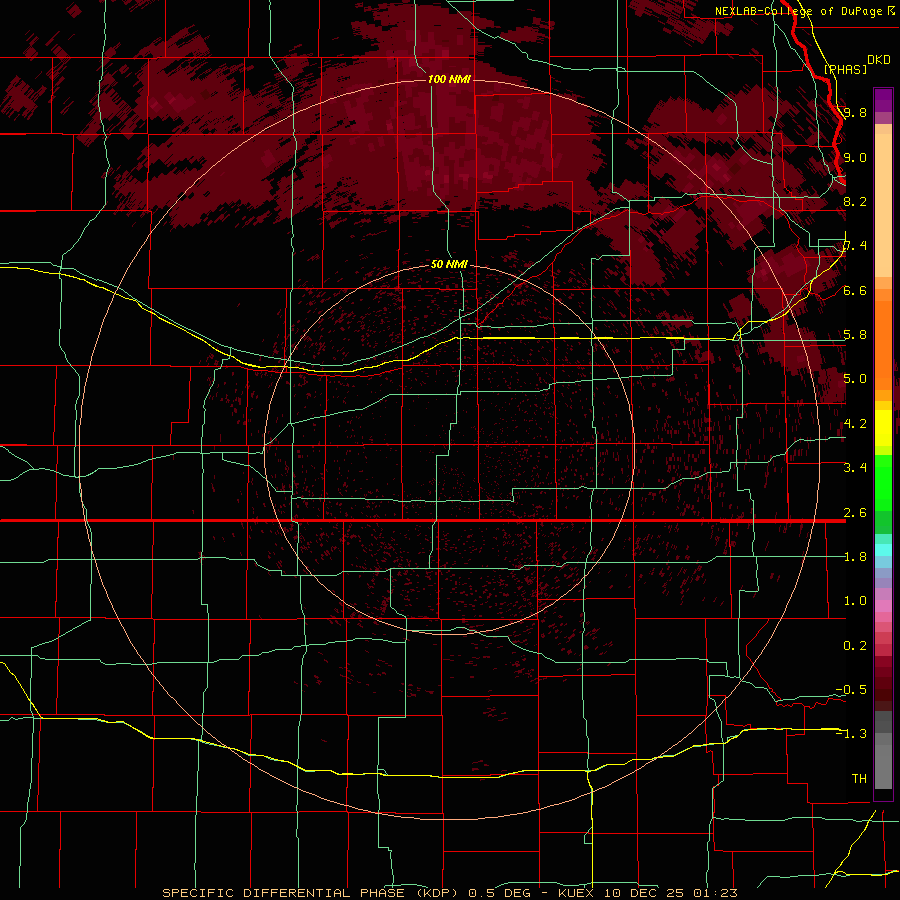Click the 4.2 value on color scale

(x=855, y=424)
